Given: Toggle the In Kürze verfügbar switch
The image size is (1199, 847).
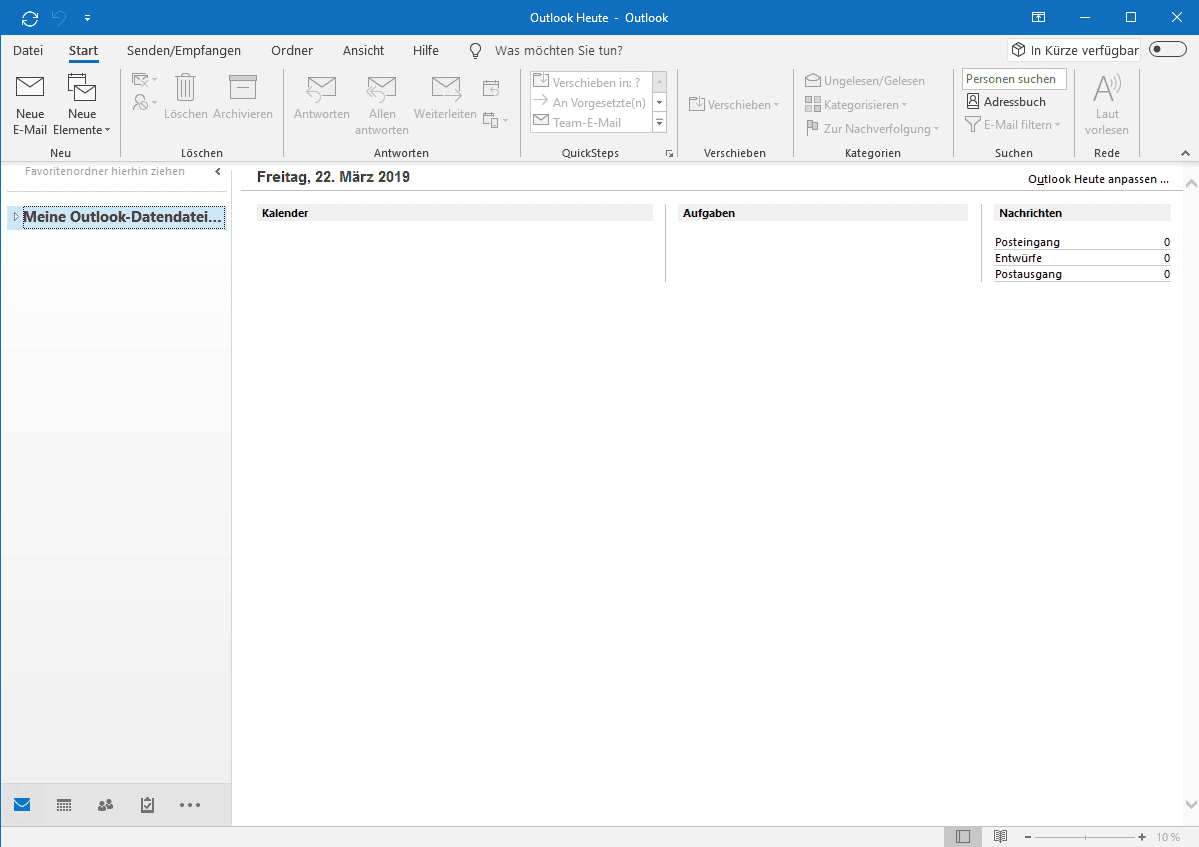Looking at the screenshot, I should tap(1168, 50).
